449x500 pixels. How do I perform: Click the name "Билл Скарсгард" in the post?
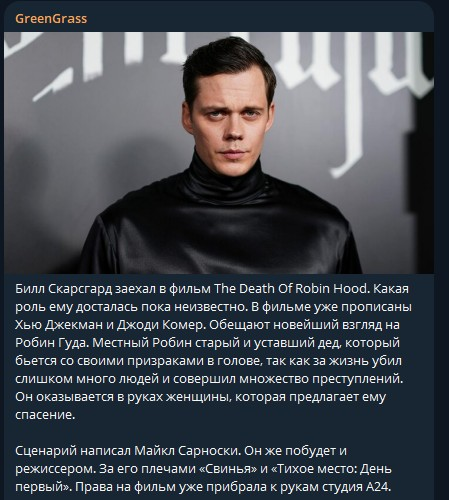[x=64, y=289]
